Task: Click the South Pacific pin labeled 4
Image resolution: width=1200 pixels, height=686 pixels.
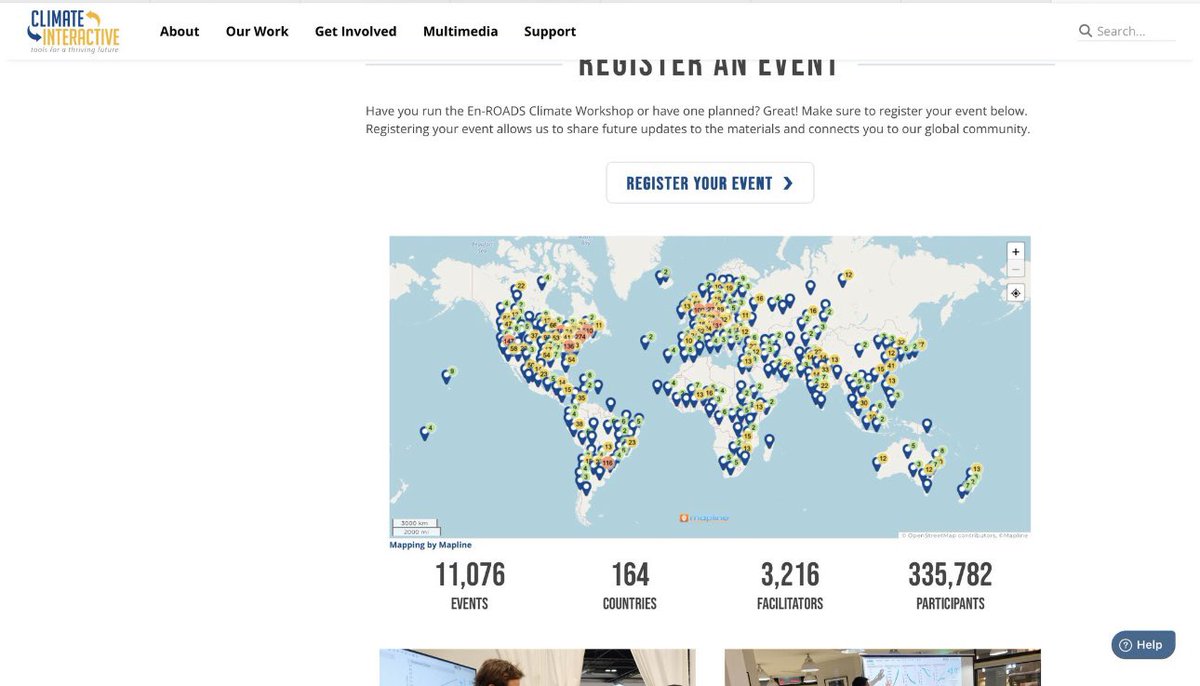Action: [426, 432]
